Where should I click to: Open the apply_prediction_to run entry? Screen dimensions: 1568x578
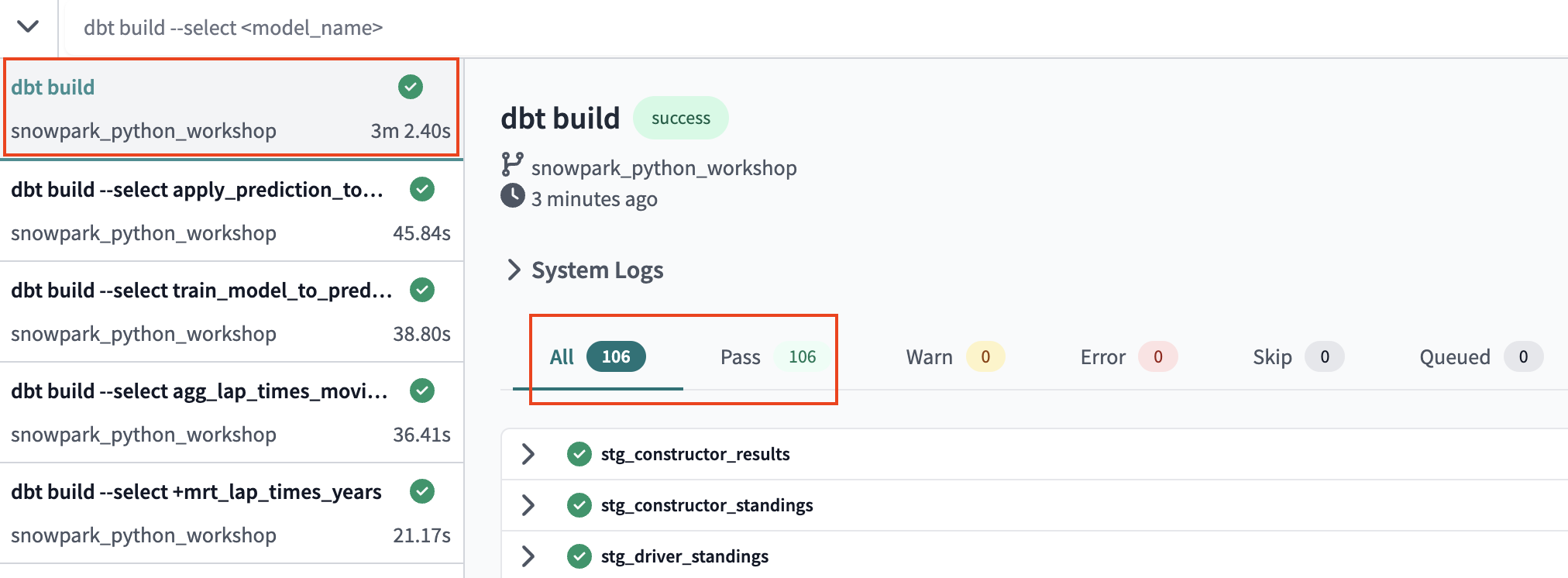tap(231, 211)
